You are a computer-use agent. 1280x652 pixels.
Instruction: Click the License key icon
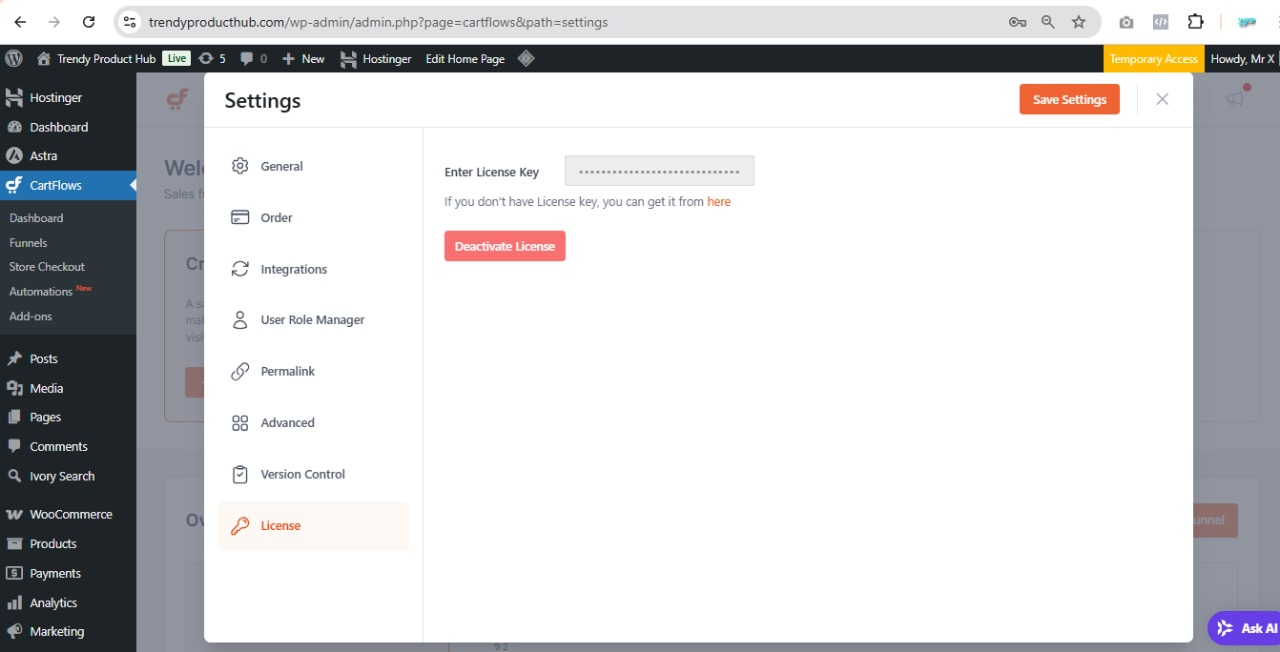click(240, 526)
